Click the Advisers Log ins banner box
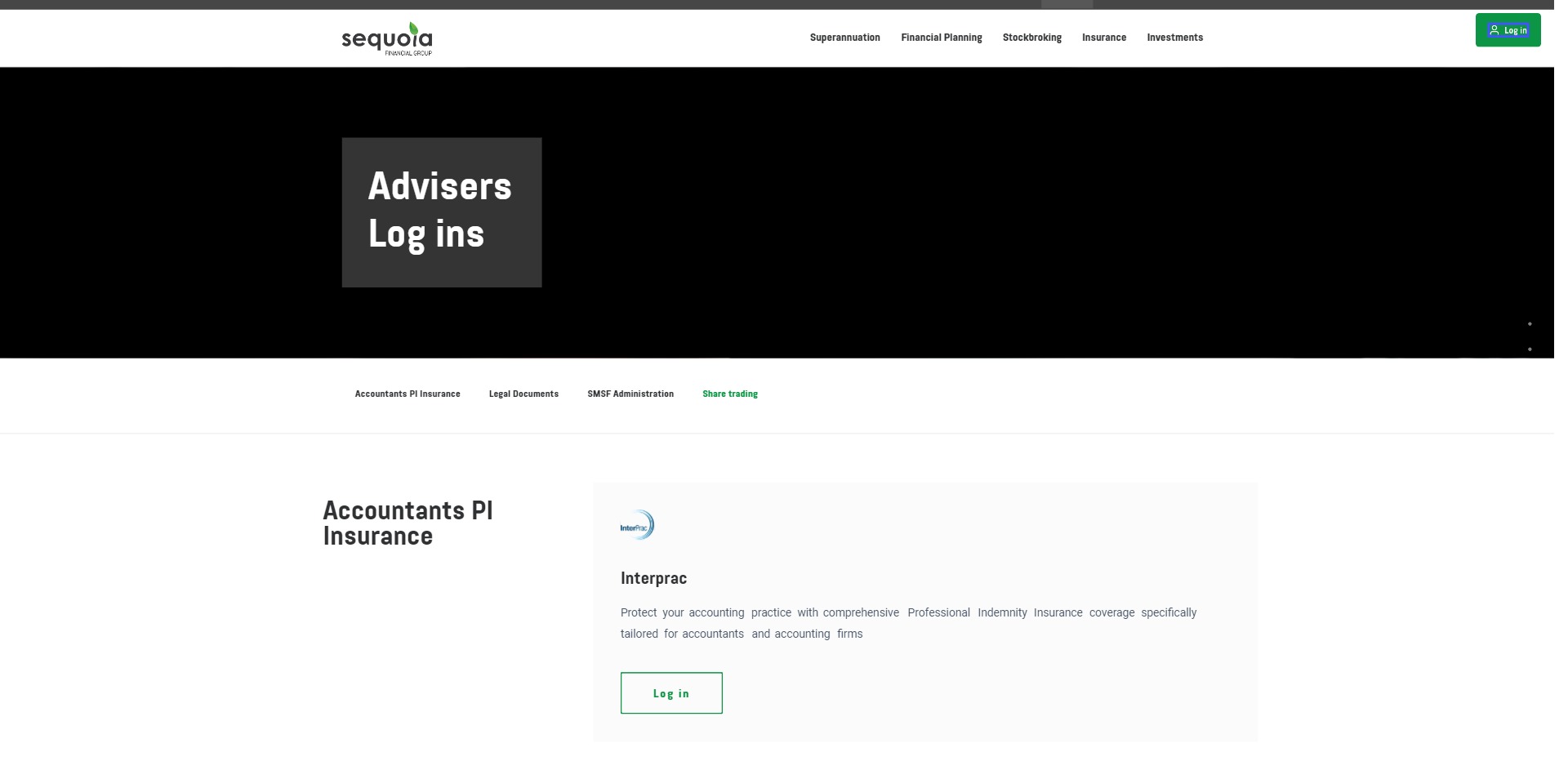This screenshot has width=1568, height=779. 441,211
